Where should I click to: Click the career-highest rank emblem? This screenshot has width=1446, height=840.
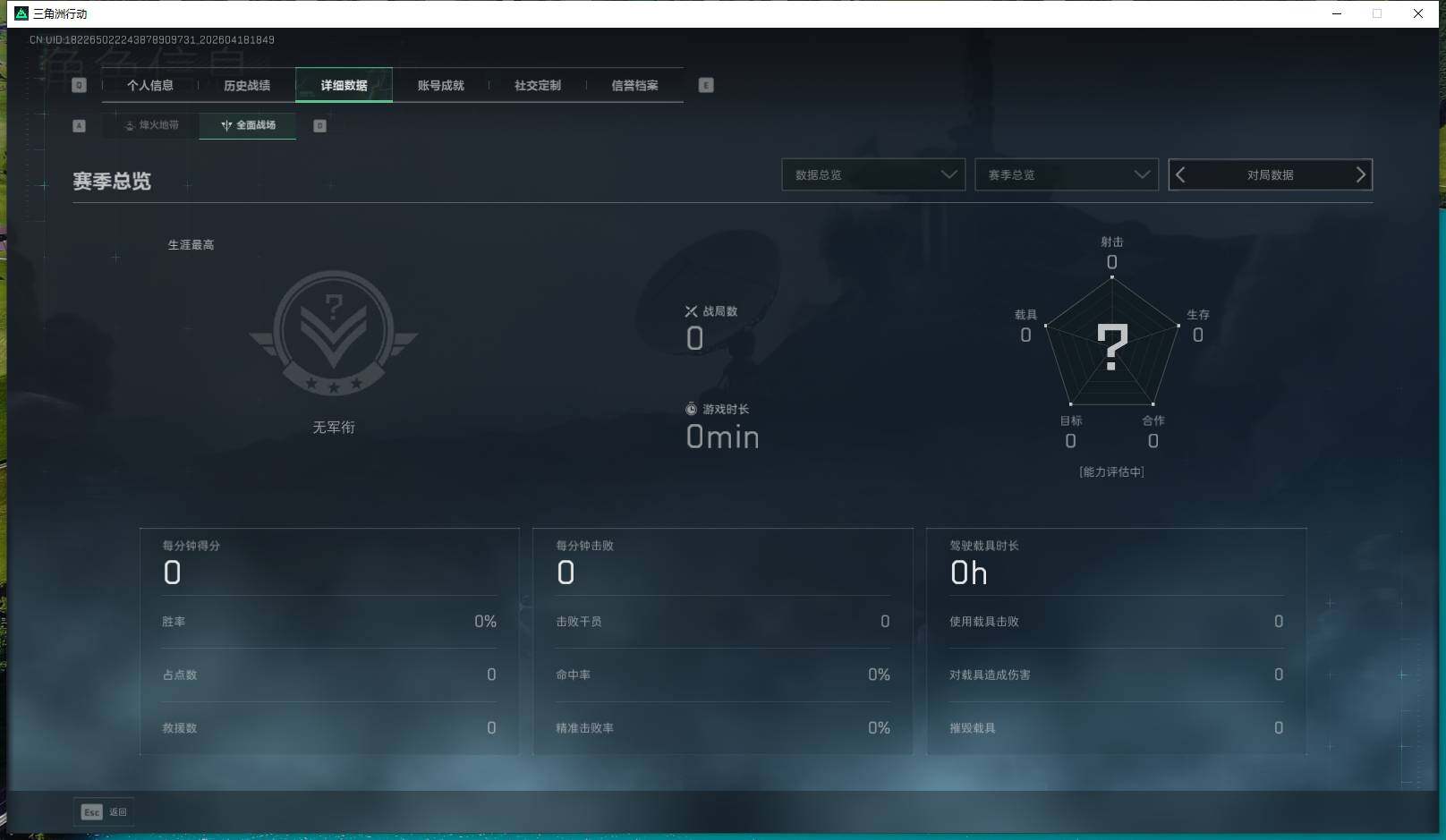point(334,333)
